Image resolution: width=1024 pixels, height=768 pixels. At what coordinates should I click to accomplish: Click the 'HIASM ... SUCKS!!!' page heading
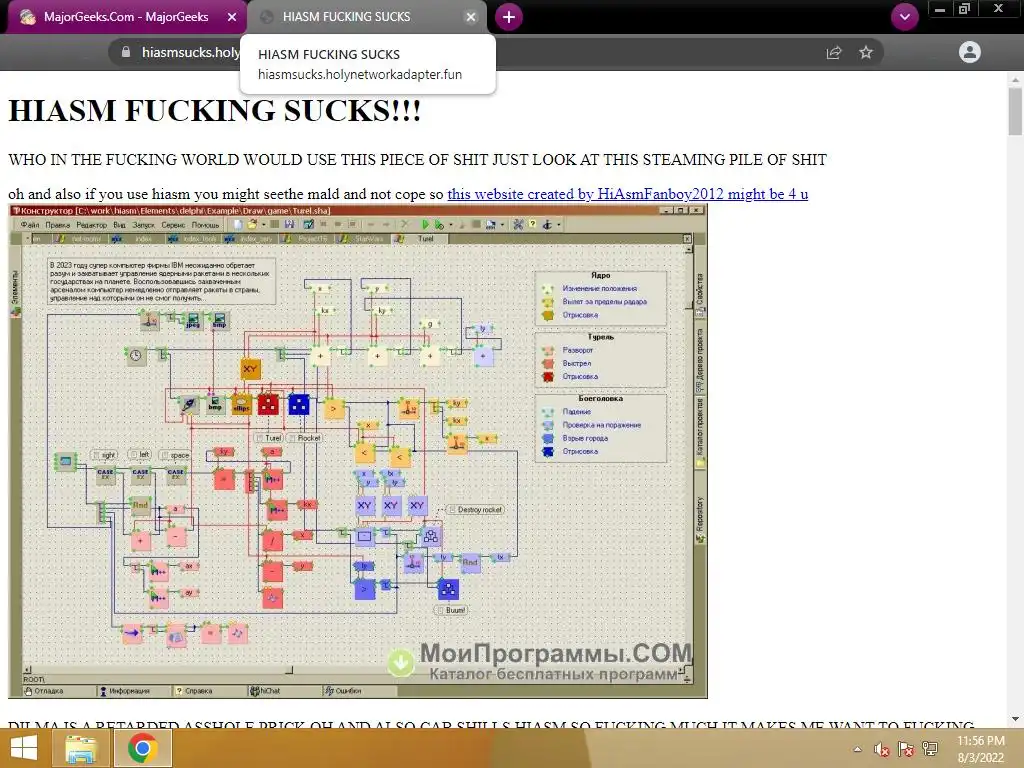click(x=215, y=110)
